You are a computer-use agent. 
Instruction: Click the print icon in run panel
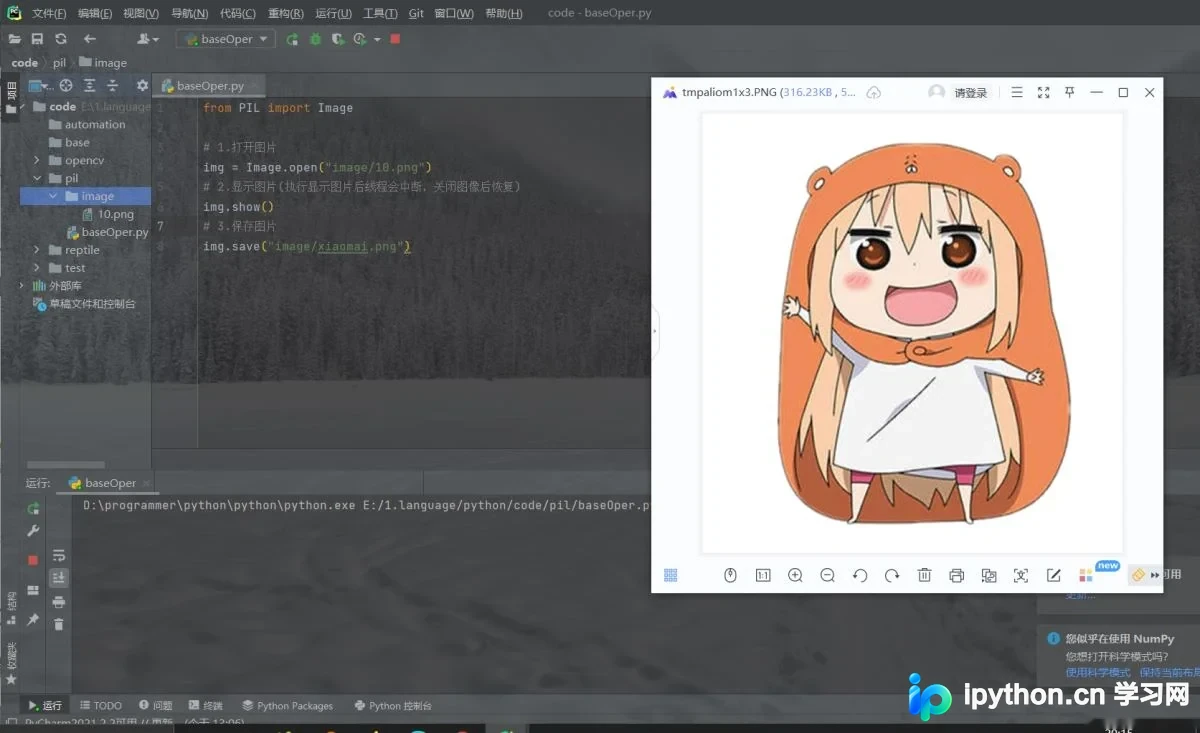tap(59, 602)
